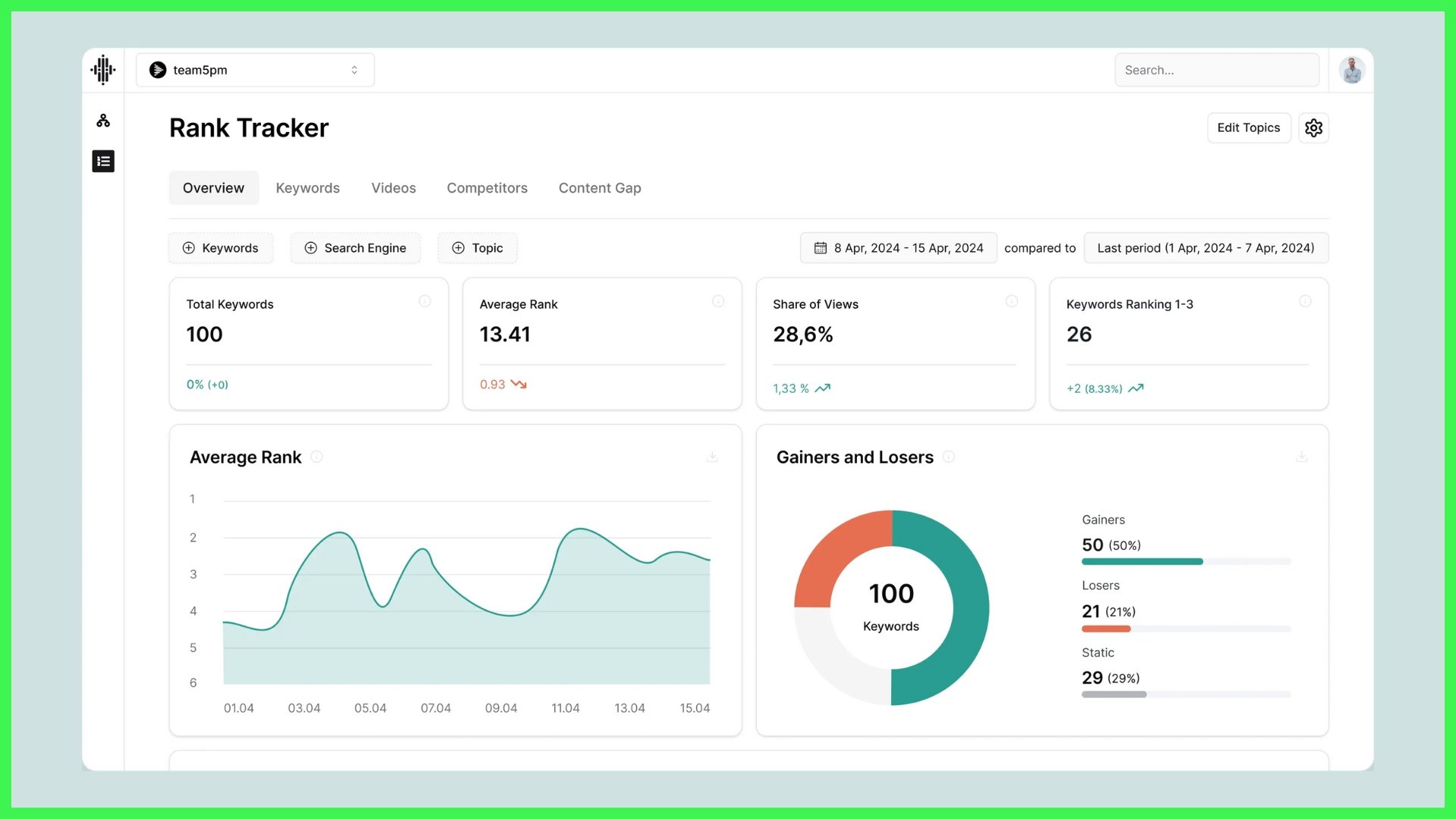The width and height of the screenshot is (1456, 819).
Task: Open the Last period comparison dropdown
Action: 1206,248
